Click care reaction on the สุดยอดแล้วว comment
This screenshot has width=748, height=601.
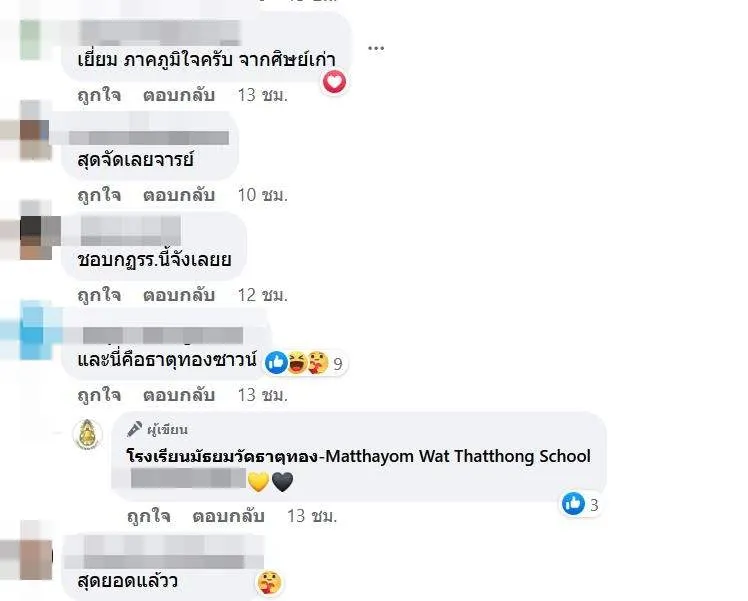click(270, 582)
